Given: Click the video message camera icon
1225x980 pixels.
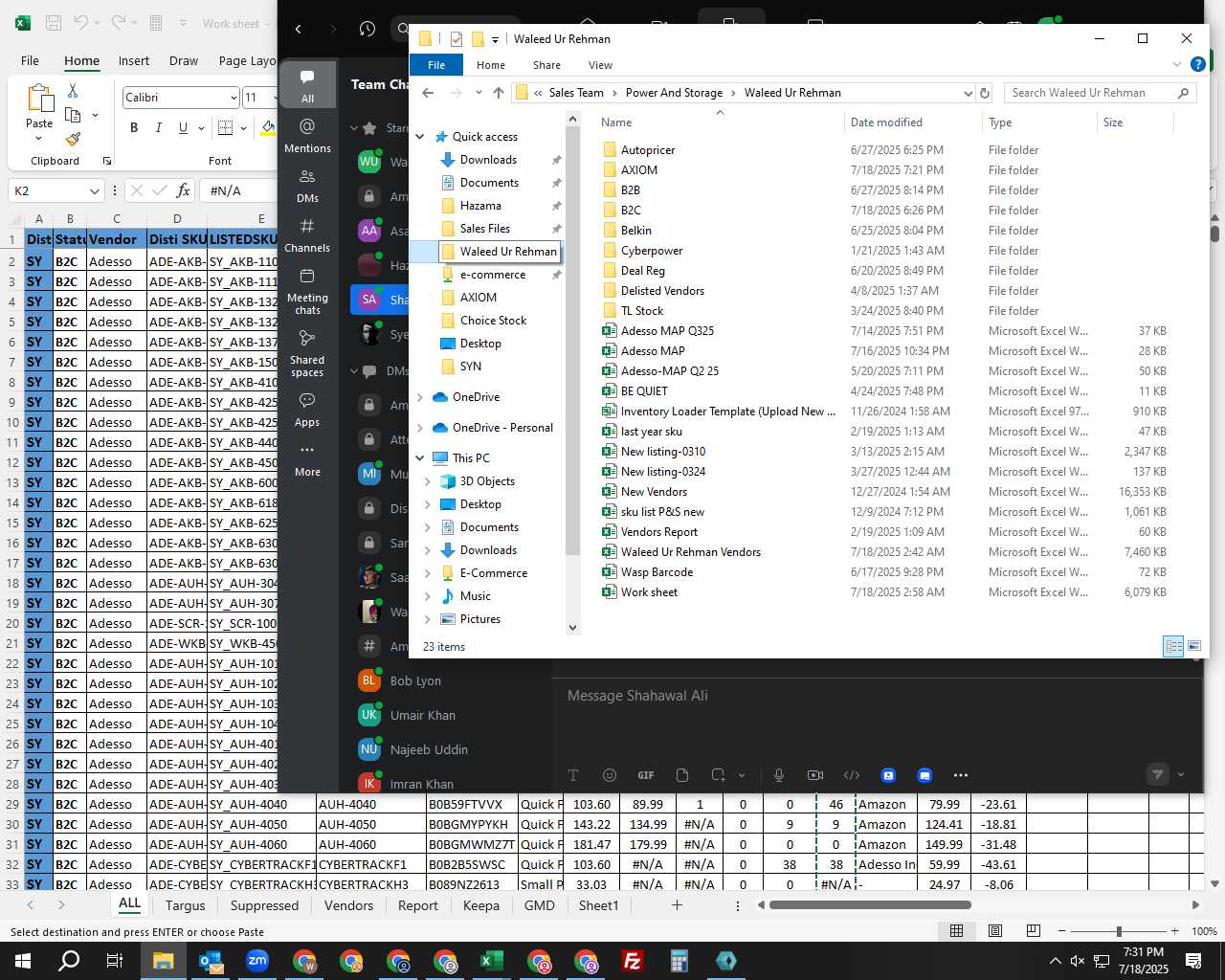Looking at the screenshot, I should (x=815, y=775).
